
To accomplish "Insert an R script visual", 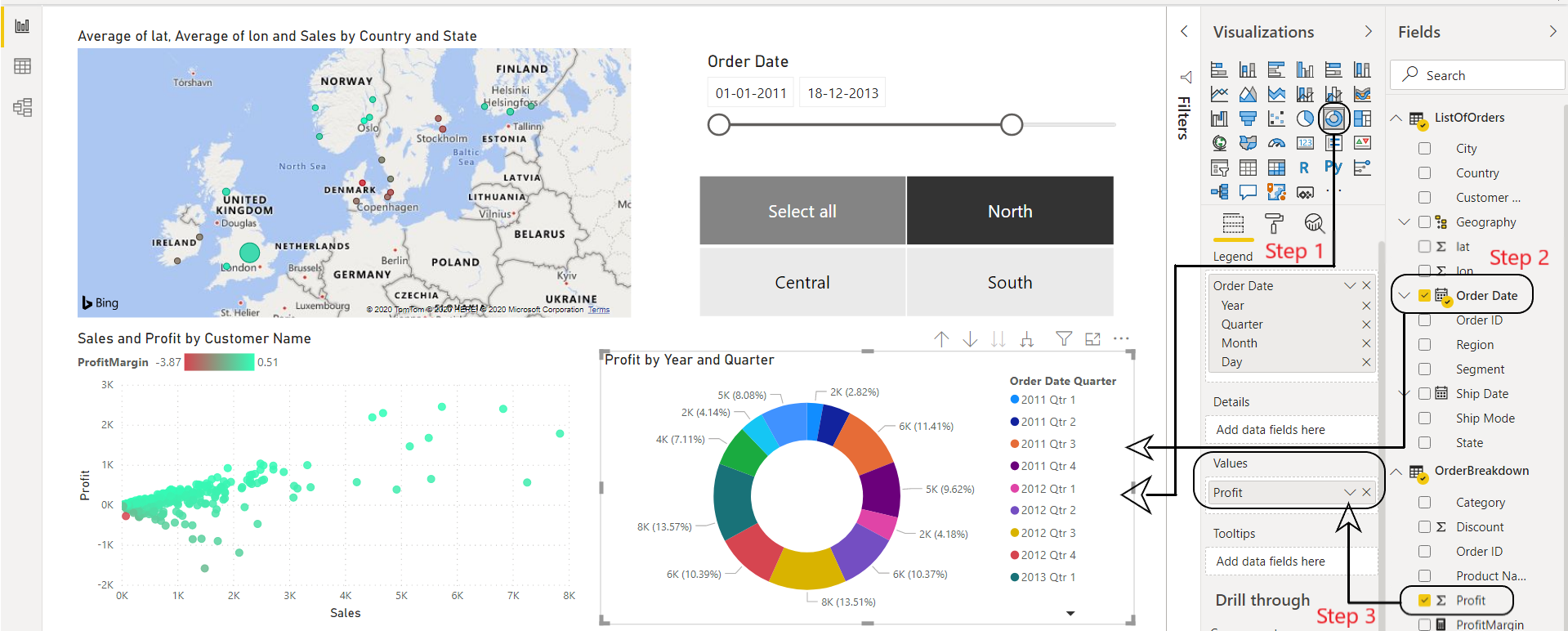I will coord(1304,168).
